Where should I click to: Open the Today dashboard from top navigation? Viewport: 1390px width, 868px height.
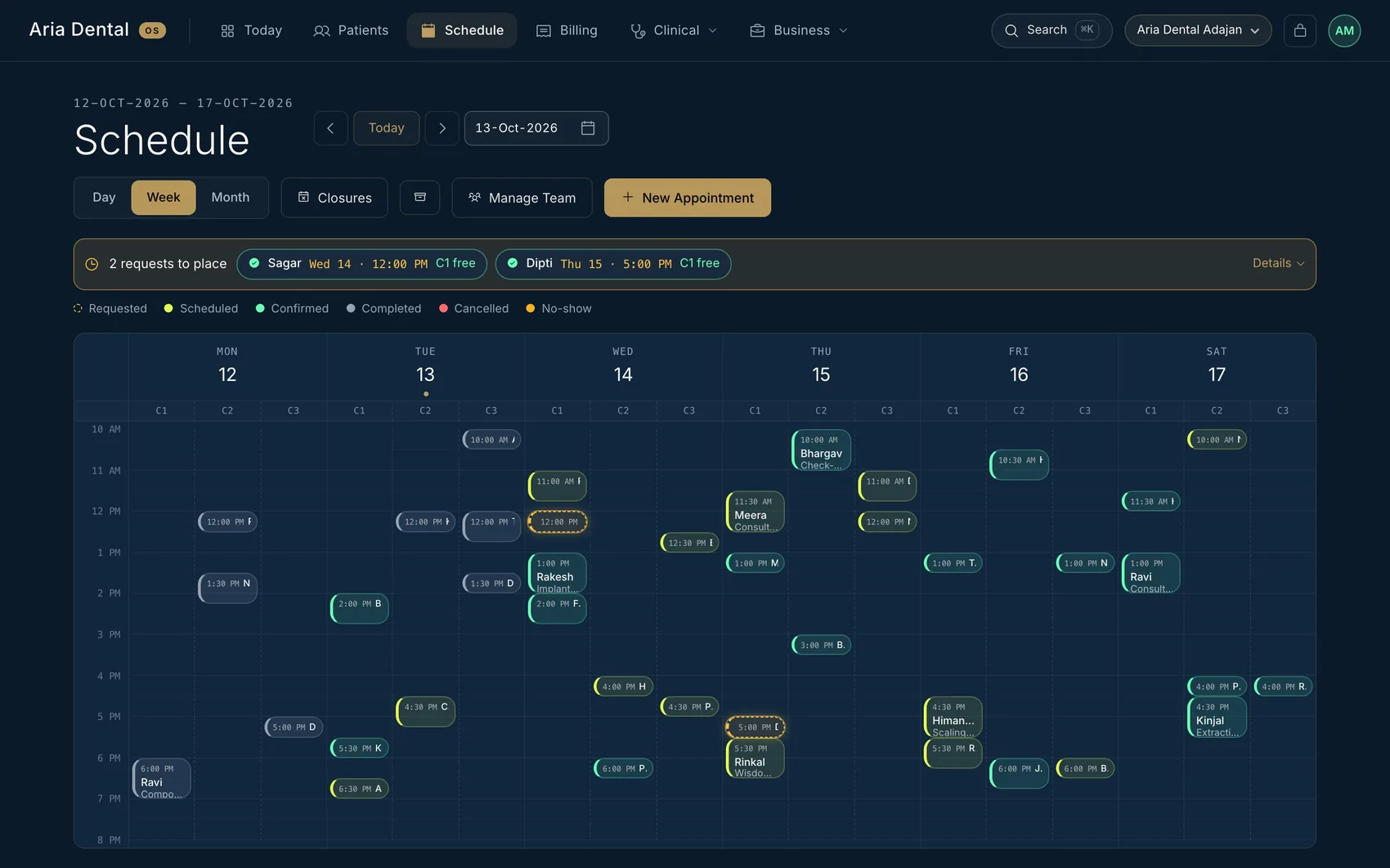(x=251, y=30)
